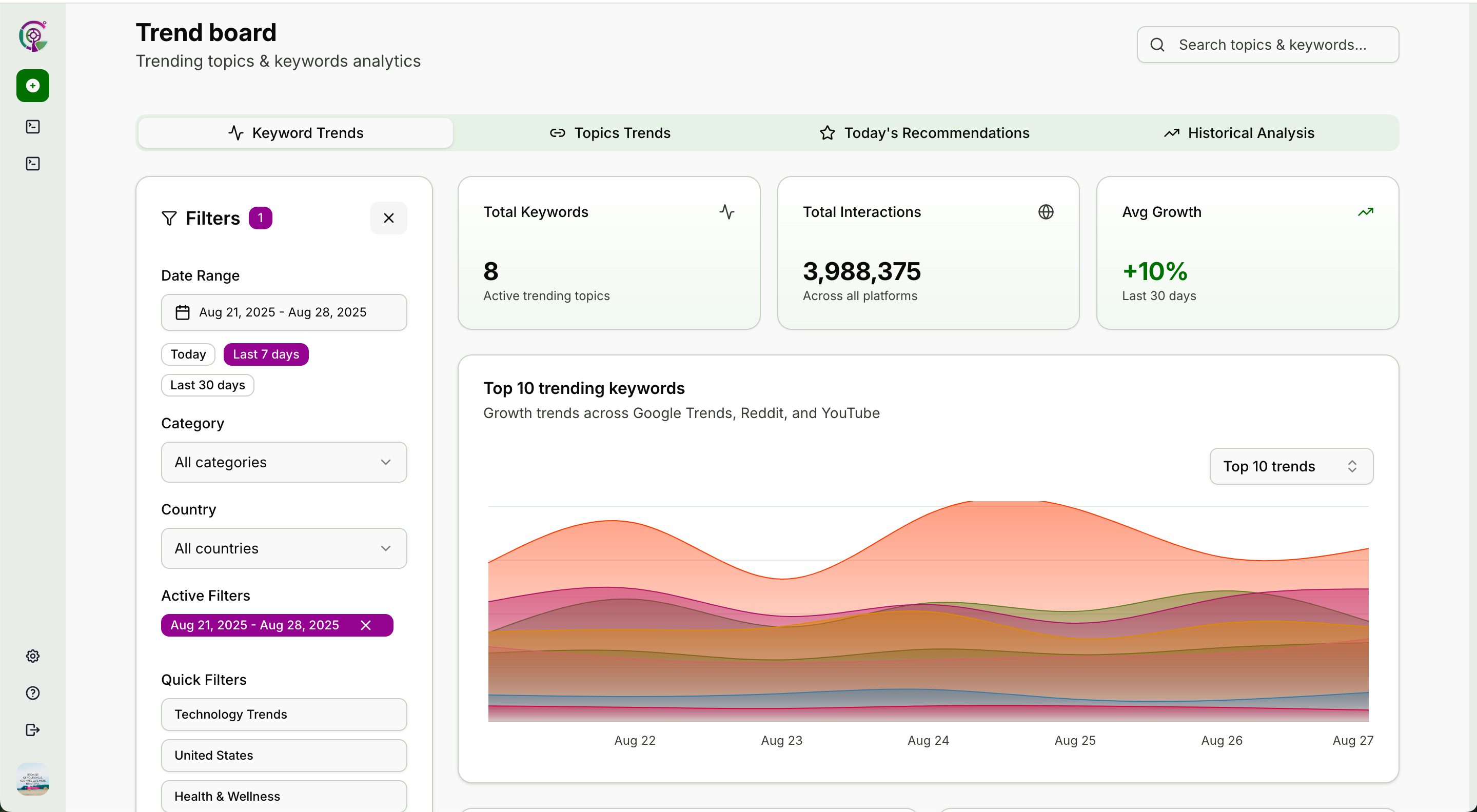Select the Last 30 days preset
1477x812 pixels.
pos(207,385)
